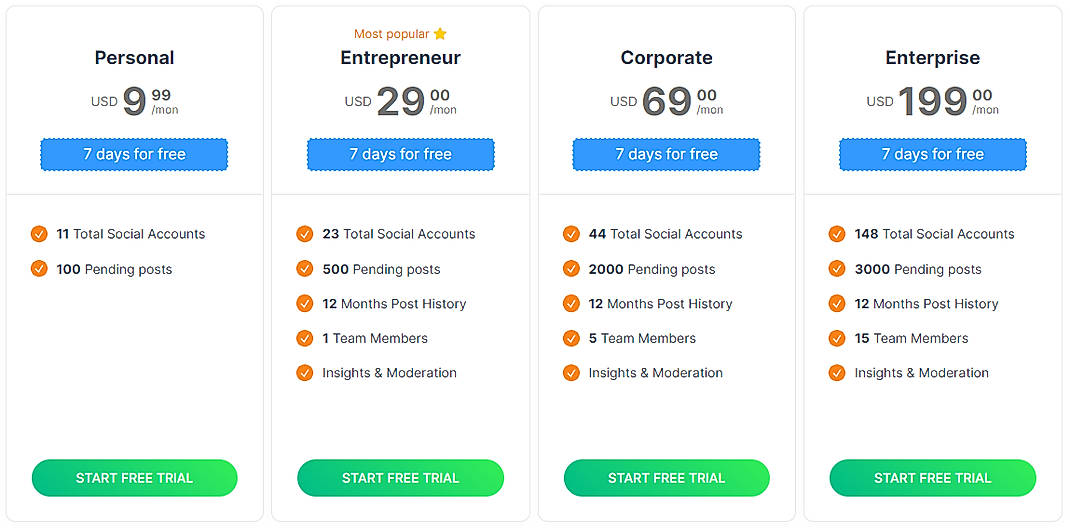Image resolution: width=1070 pixels, height=530 pixels.
Task: Click checkmark icon beside 2000 Pending posts
Action: (x=571, y=269)
